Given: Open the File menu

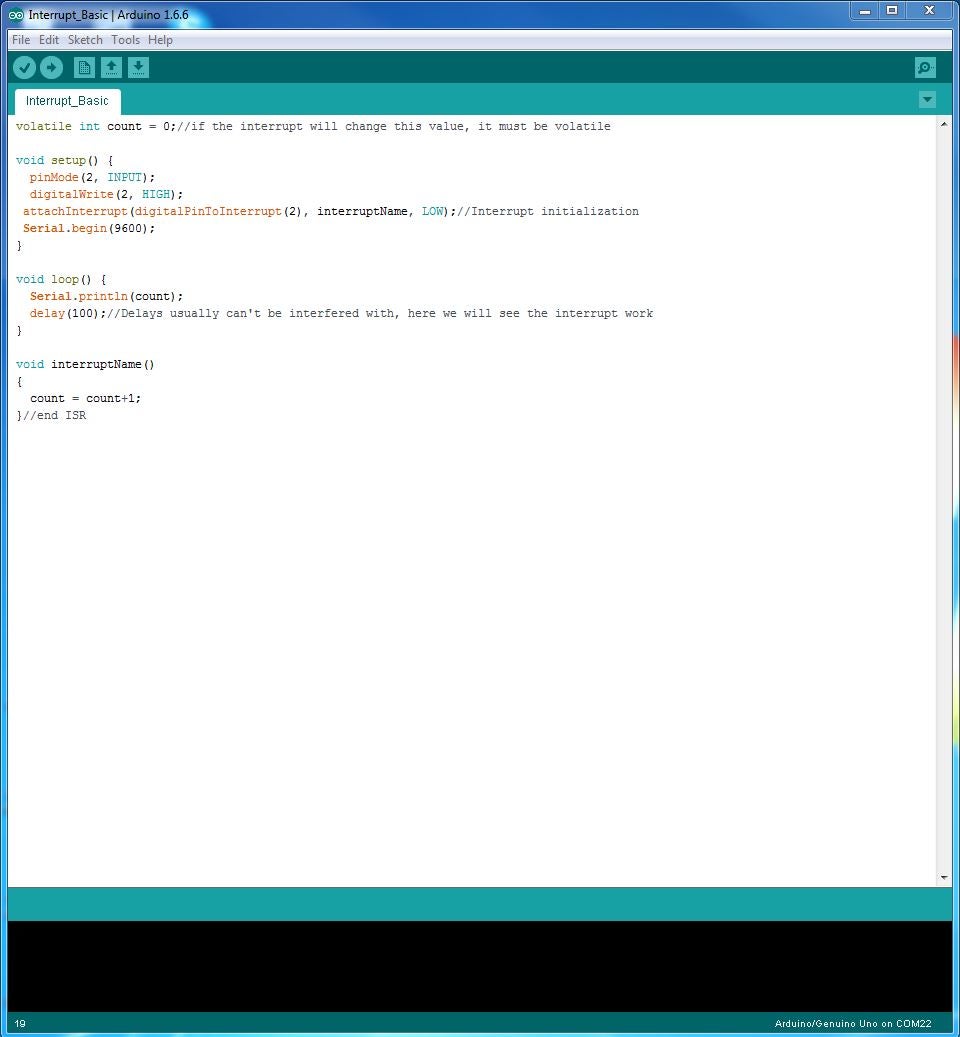Looking at the screenshot, I should (x=21, y=40).
